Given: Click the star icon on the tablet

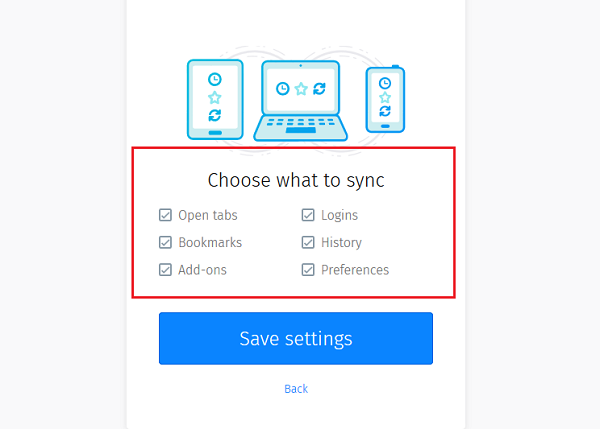Looking at the screenshot, I should [x=214, y=97].
